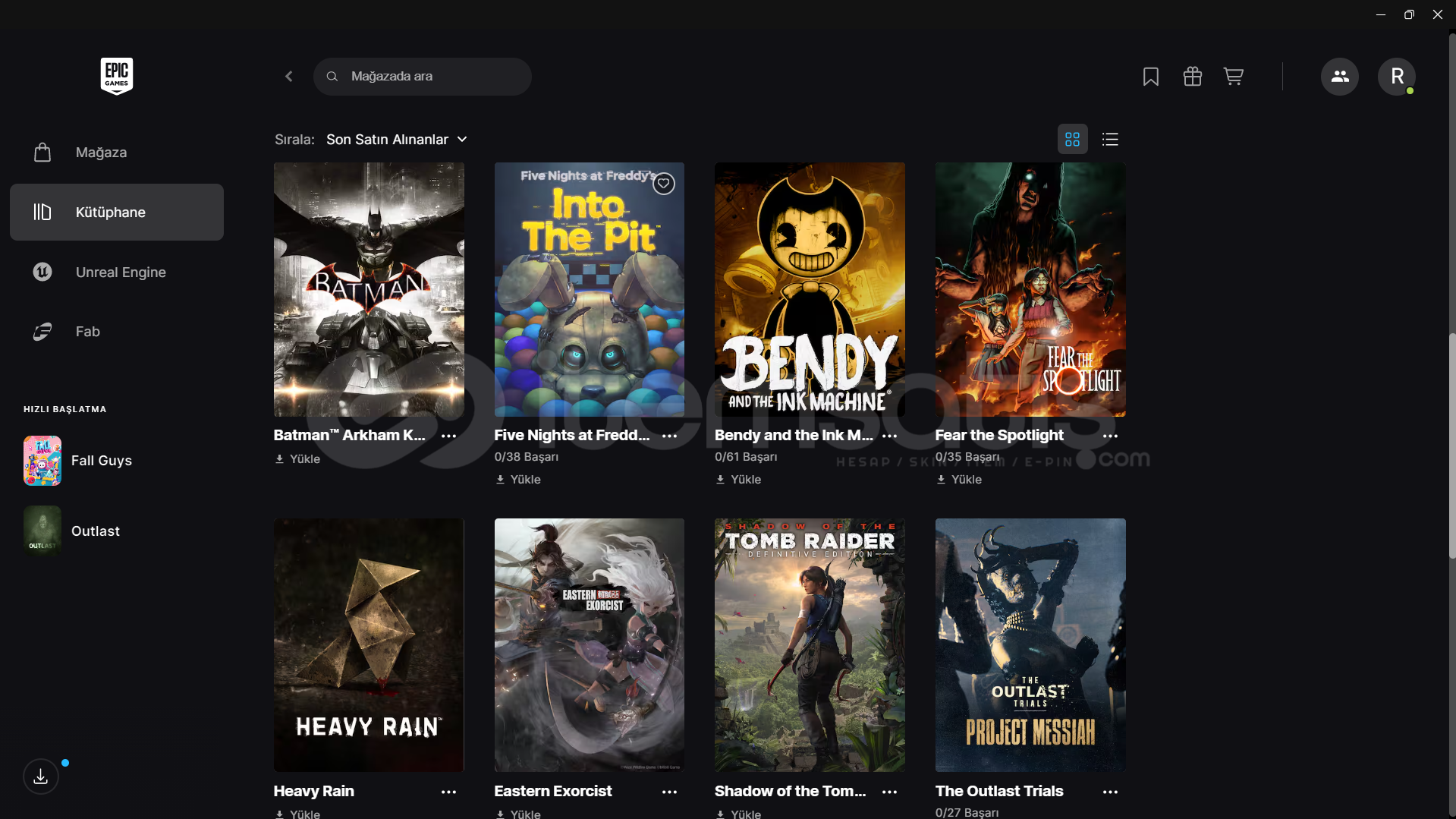Close the Epic Games Launcher window
The width and height of the screenshot is (1456, 819).
pyautogui.click(x=1438, y=14)
